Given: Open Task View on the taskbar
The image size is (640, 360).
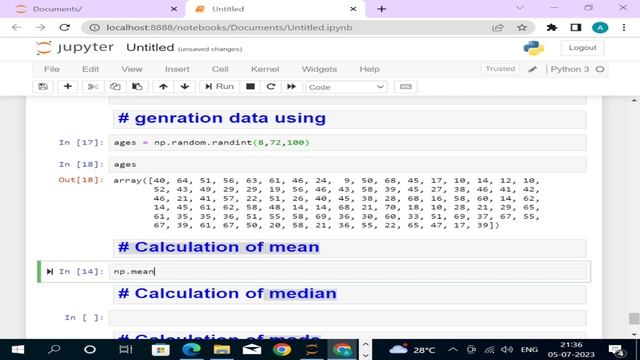Looking at the screenshot, I should [x=126, y=350].
